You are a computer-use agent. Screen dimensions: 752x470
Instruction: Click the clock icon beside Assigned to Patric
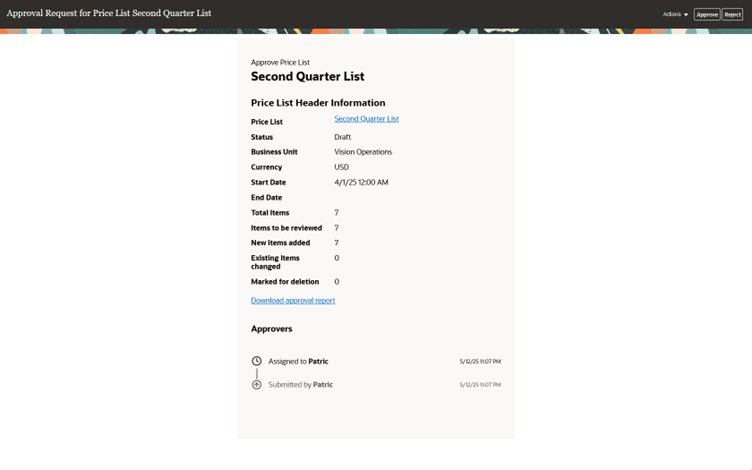pos(257,361)
